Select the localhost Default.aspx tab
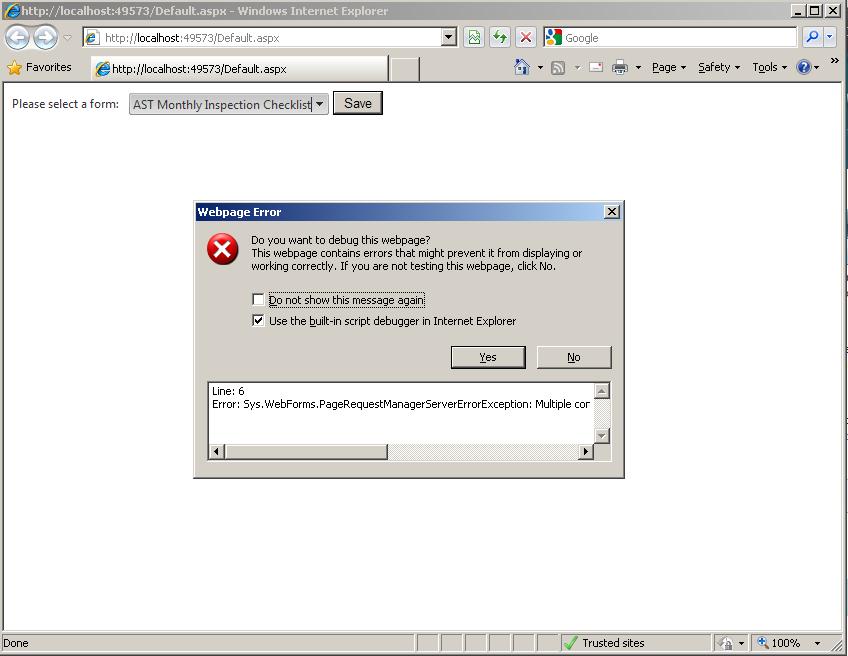 240,69
